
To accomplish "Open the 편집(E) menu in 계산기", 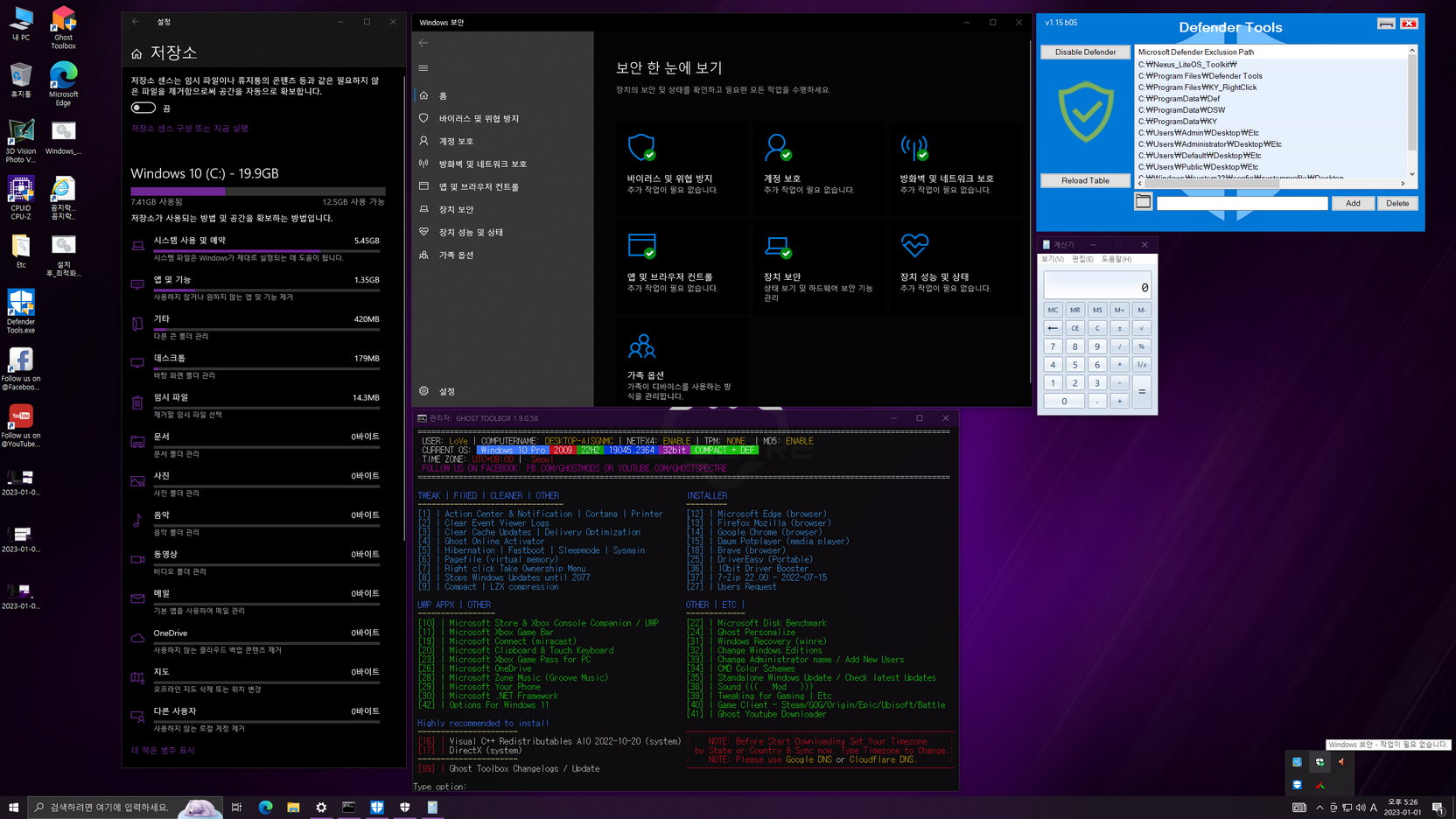I will click(x=1083, y=259).
